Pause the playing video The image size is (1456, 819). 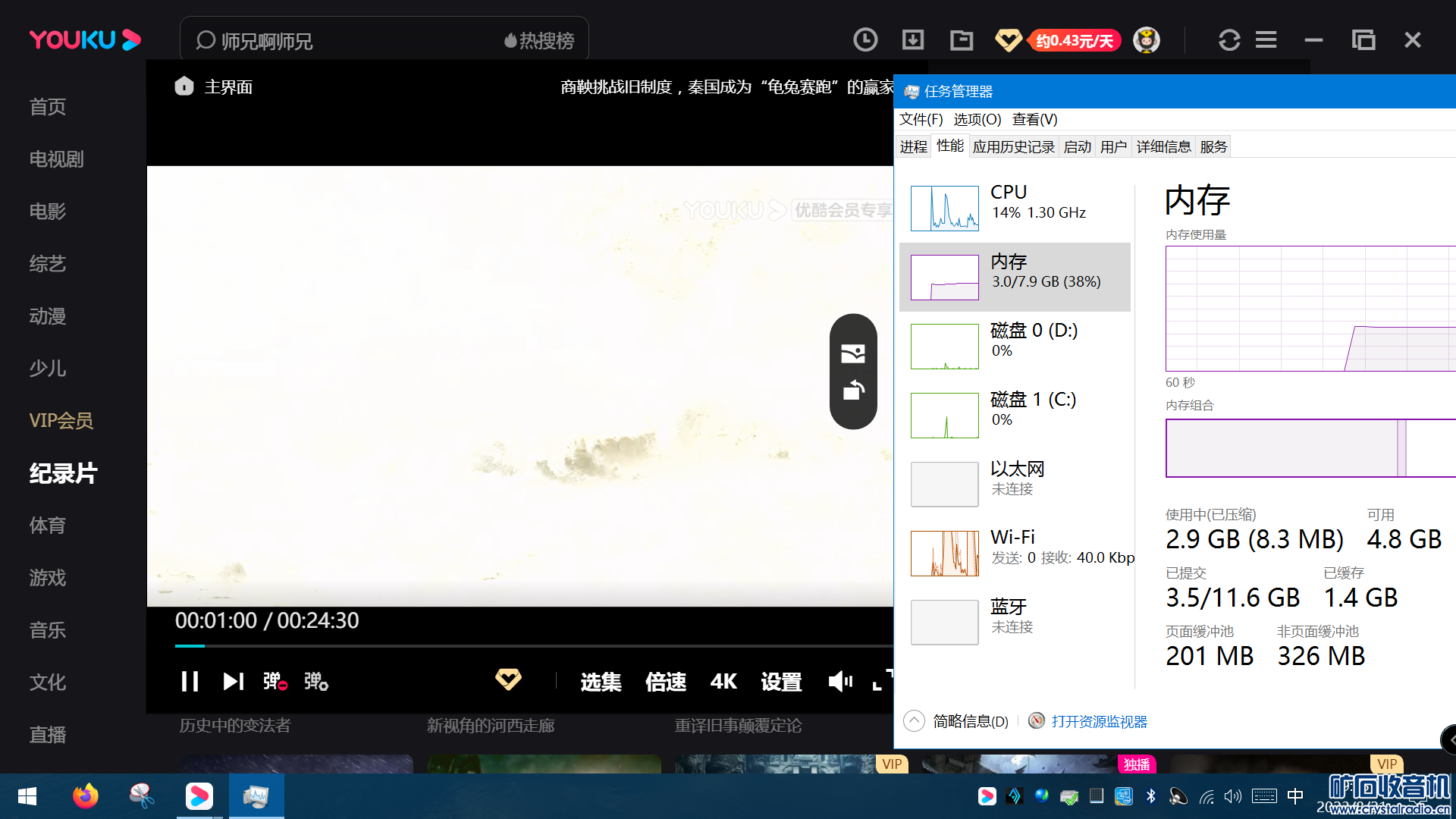pyautogui.click(x=190, y=681)
